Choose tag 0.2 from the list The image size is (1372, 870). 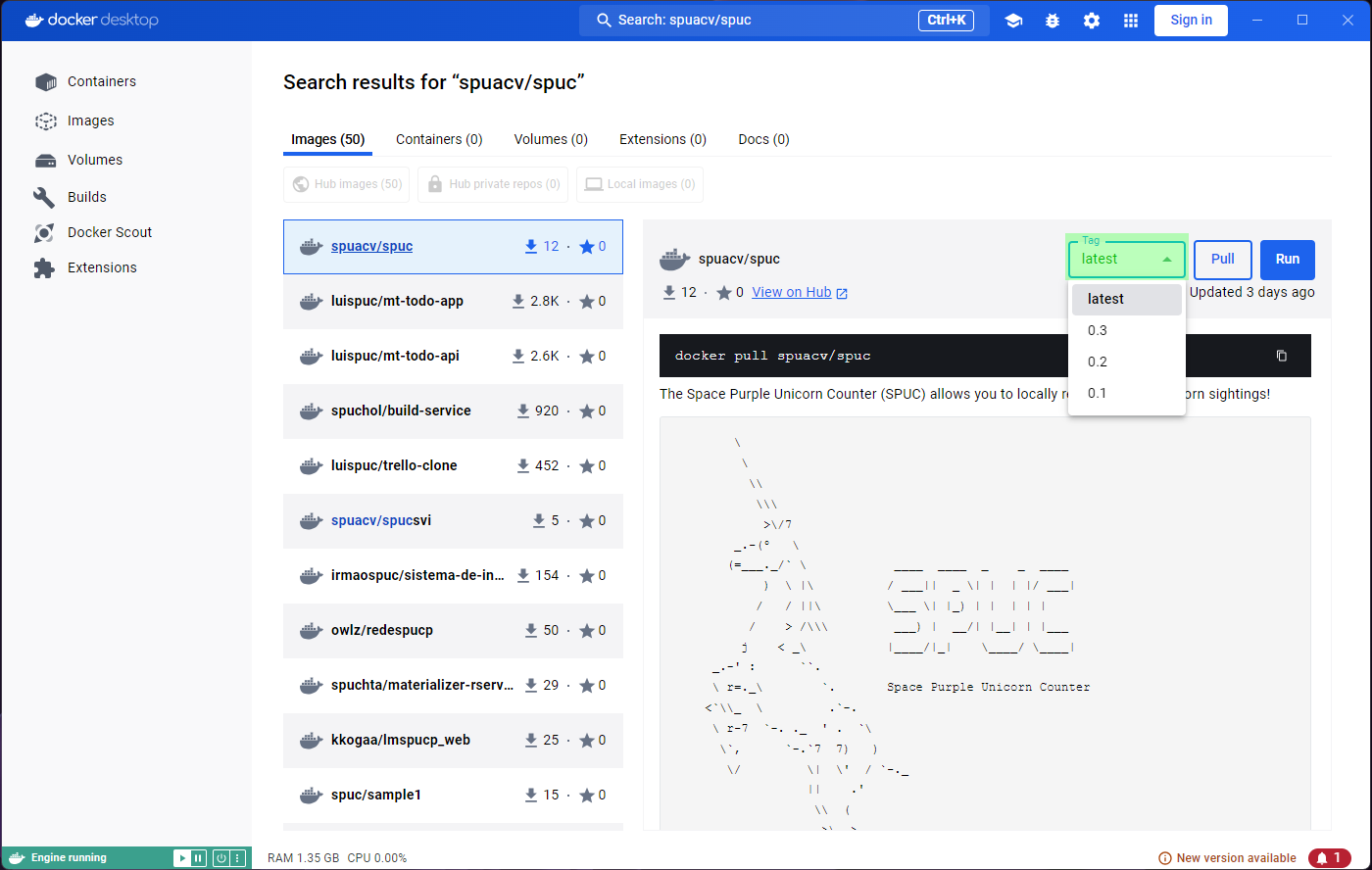[1127, 362]
